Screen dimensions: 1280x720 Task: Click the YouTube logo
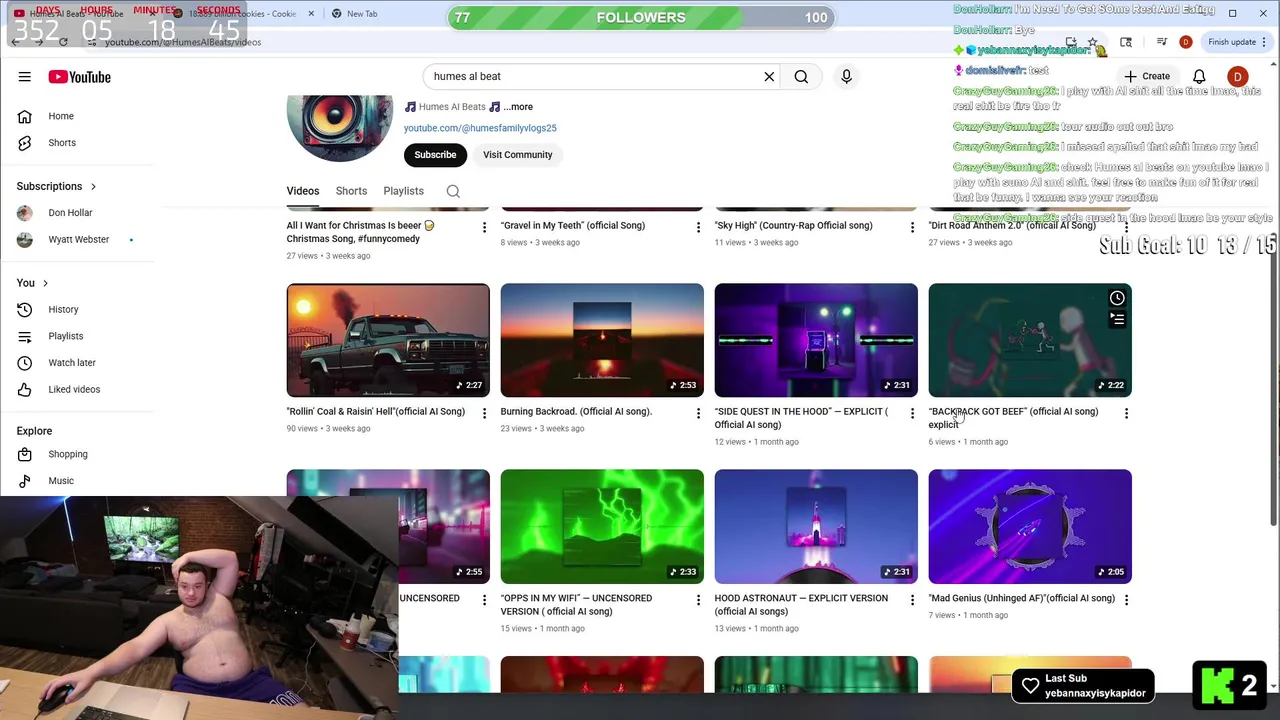coord(79,77)
